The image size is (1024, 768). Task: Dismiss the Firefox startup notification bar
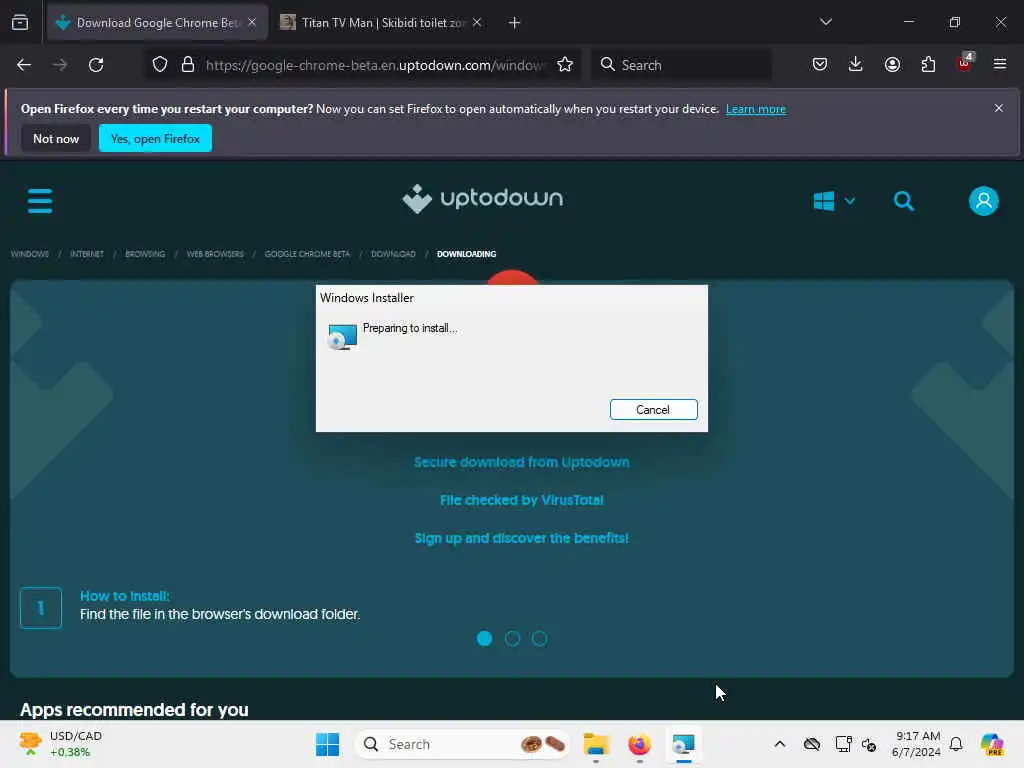(999, 108)
